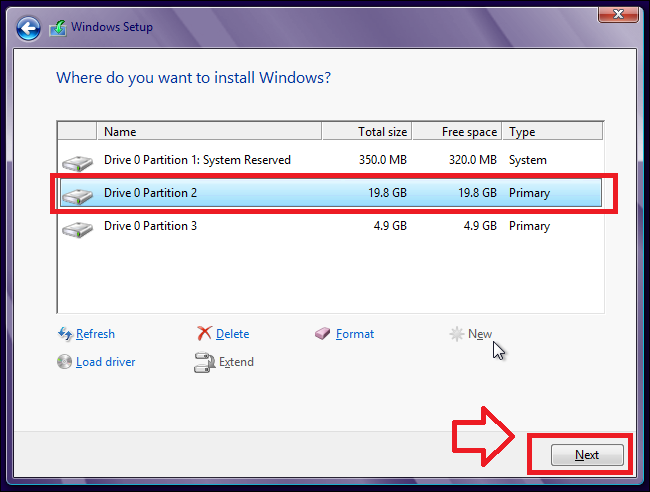Click the Load driver disc icon
Image resolution: width=650 pixels, height=492 pixels.
click(x=66, y=362)
